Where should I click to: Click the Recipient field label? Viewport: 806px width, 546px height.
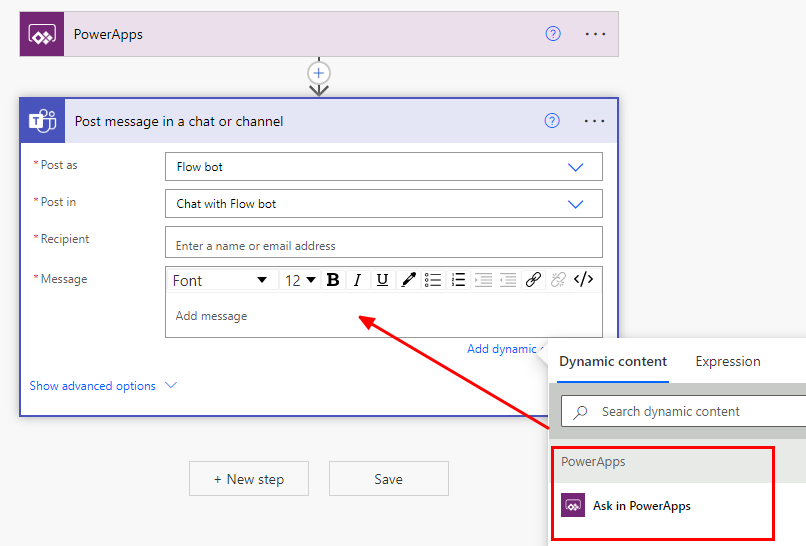coord(65,239)
